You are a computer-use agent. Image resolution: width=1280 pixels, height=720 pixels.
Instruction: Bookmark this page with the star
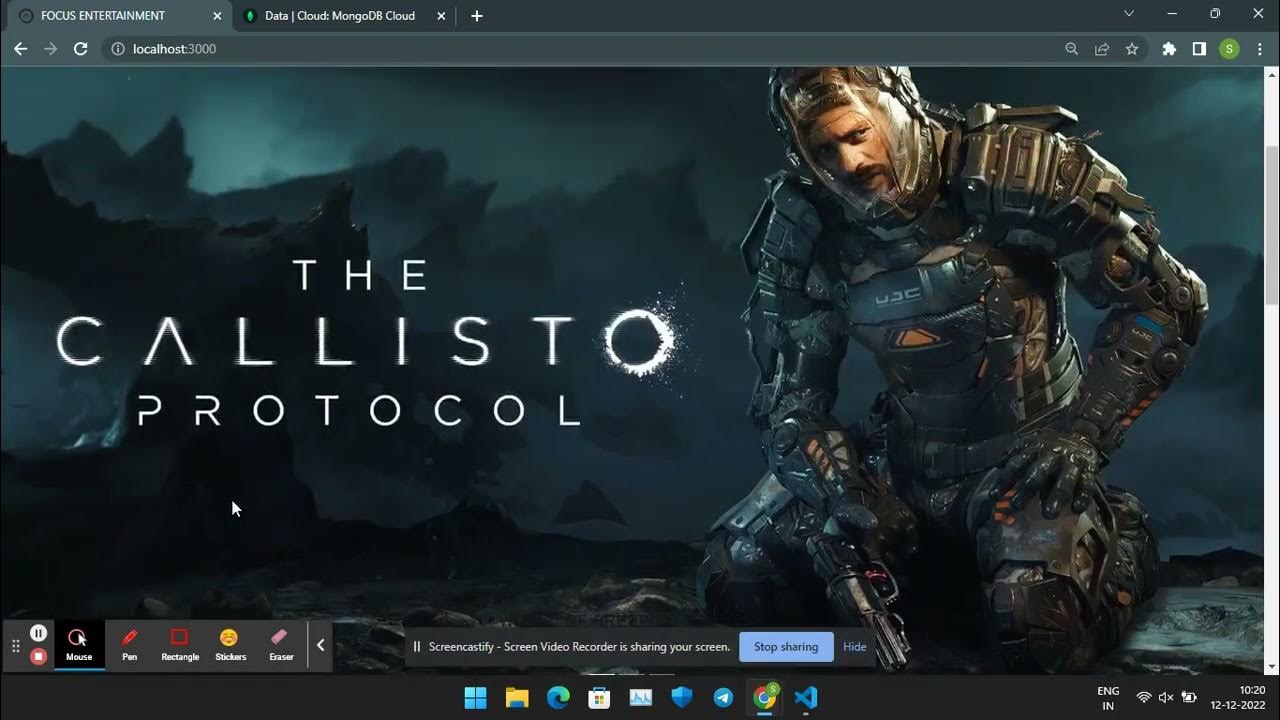(x=1131, y=49)
